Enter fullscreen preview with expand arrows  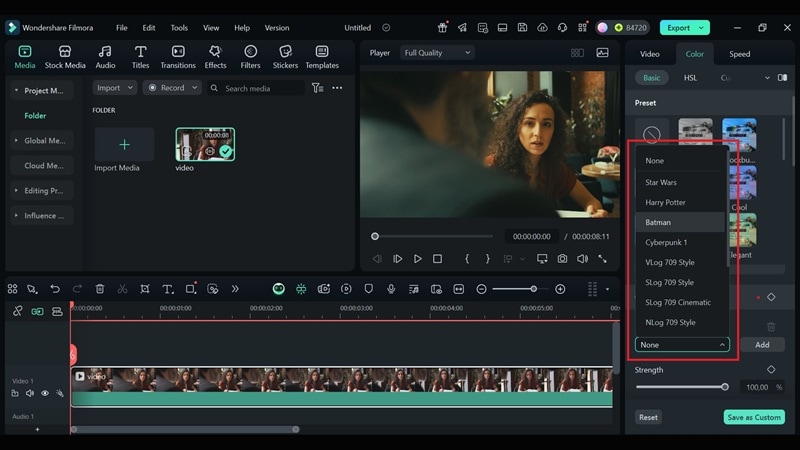603,259
